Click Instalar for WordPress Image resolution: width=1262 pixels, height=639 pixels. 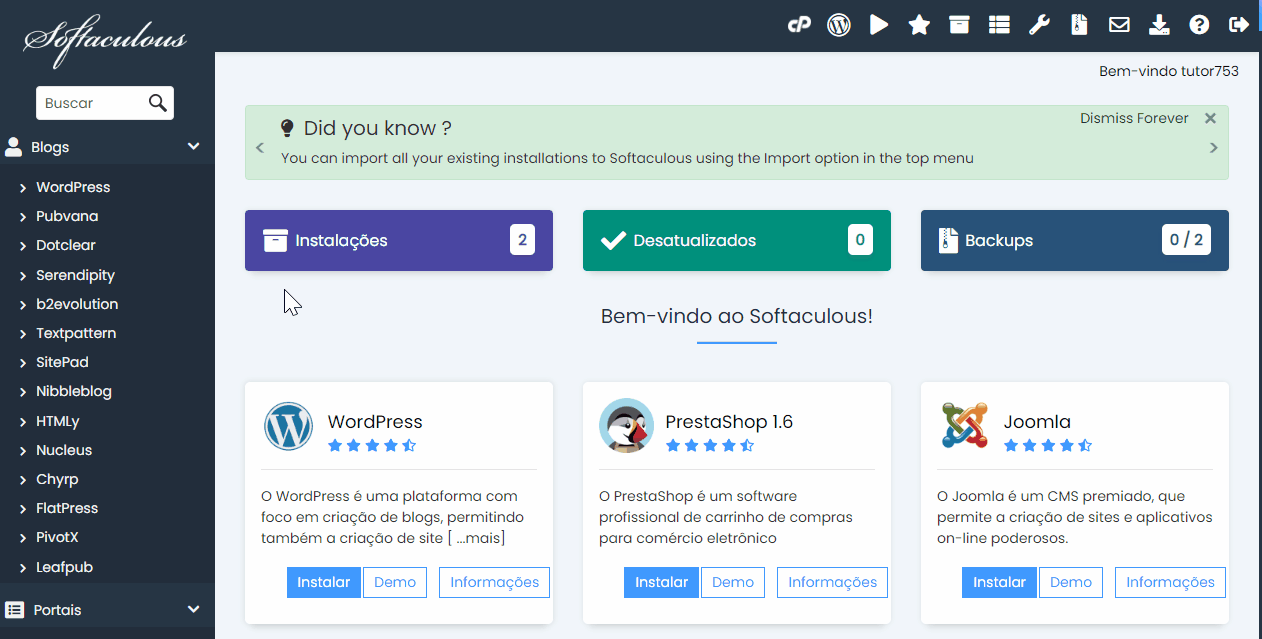pyautogui.click(x=324, y=582)
